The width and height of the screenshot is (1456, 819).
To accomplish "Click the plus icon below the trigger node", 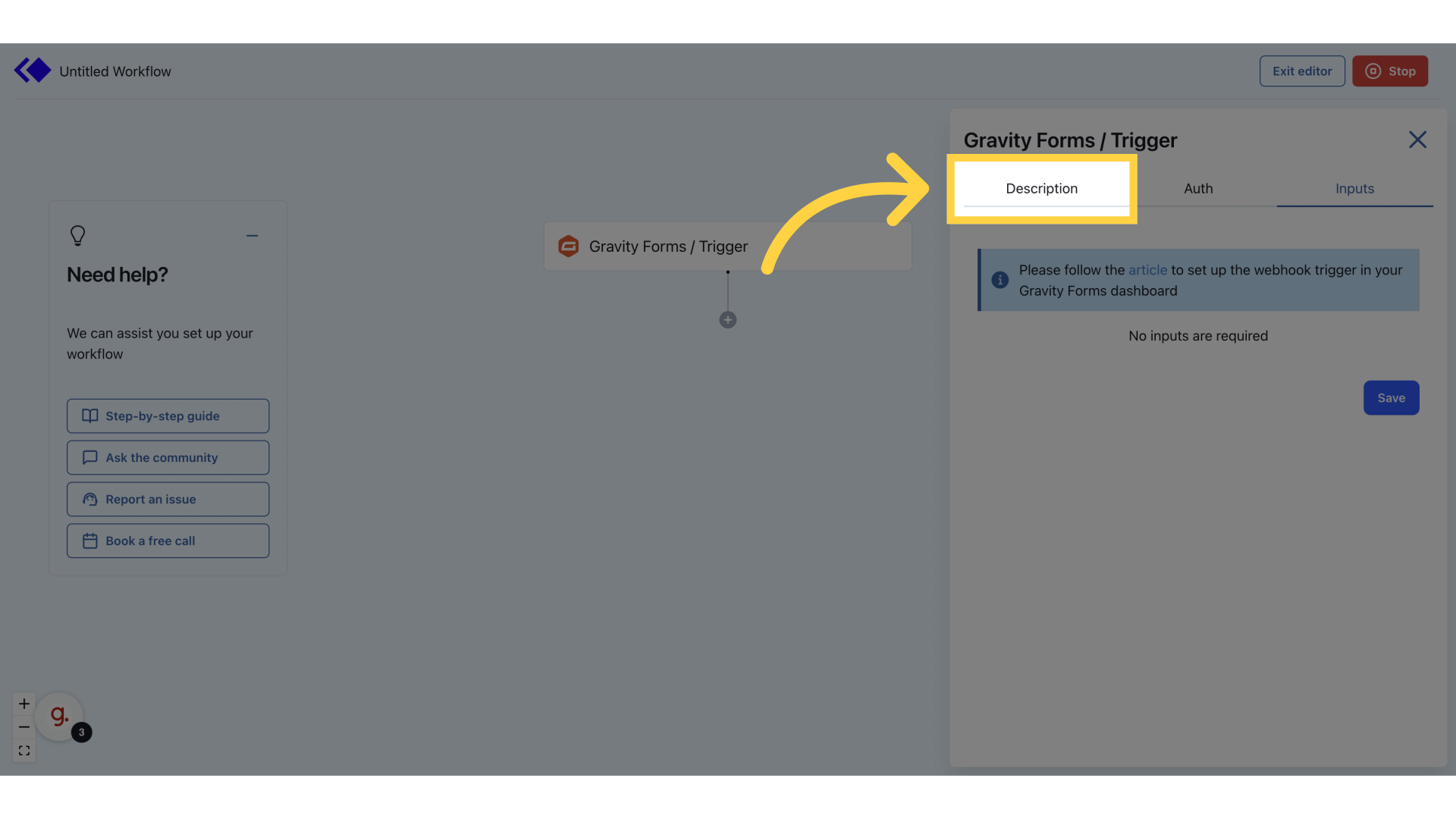I will [727, 319].
